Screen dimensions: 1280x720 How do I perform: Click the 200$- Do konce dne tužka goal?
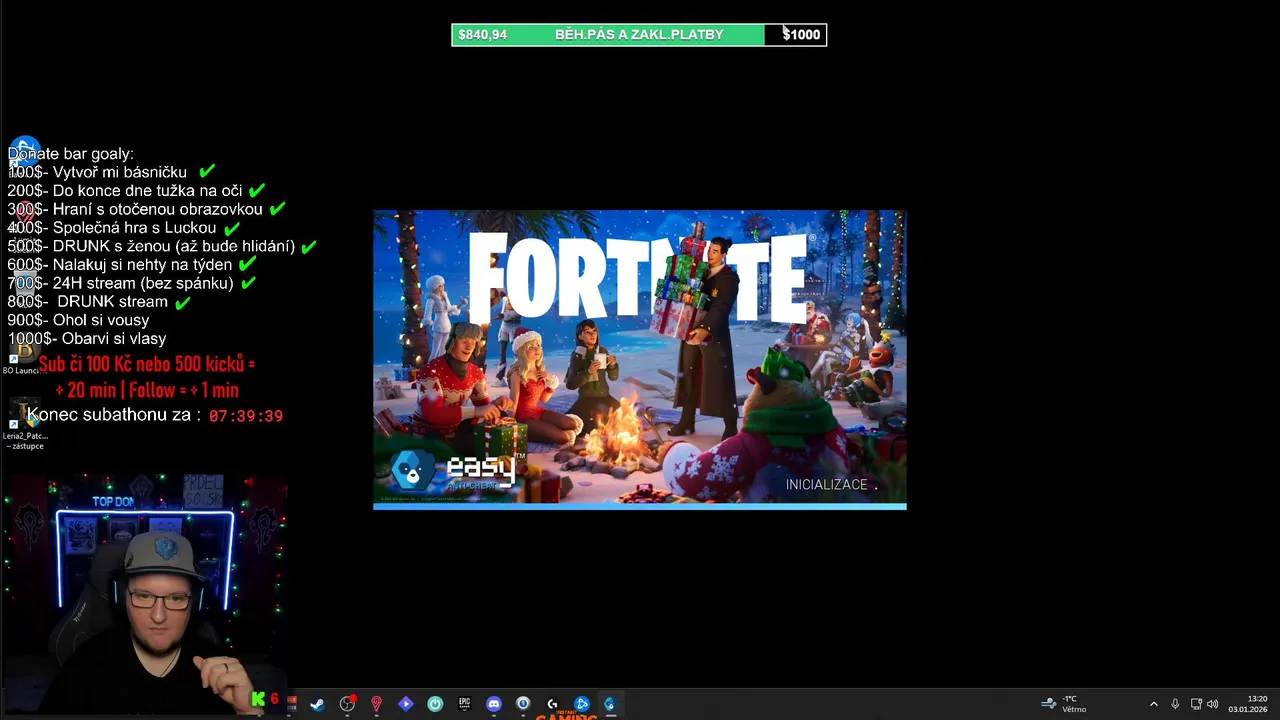coord(125,191)
